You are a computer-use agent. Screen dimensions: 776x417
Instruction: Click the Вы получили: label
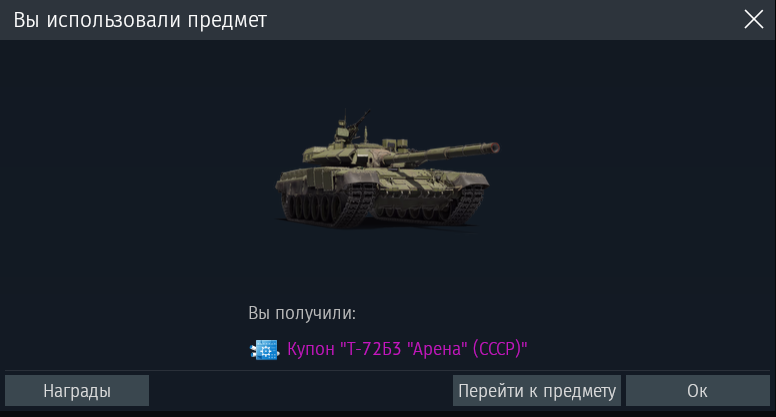[x=302, y=313]
